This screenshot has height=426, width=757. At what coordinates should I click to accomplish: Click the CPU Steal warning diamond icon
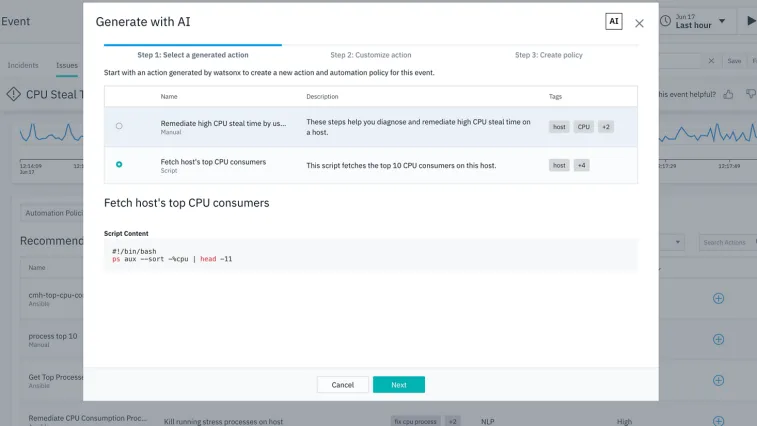point(14,94)
